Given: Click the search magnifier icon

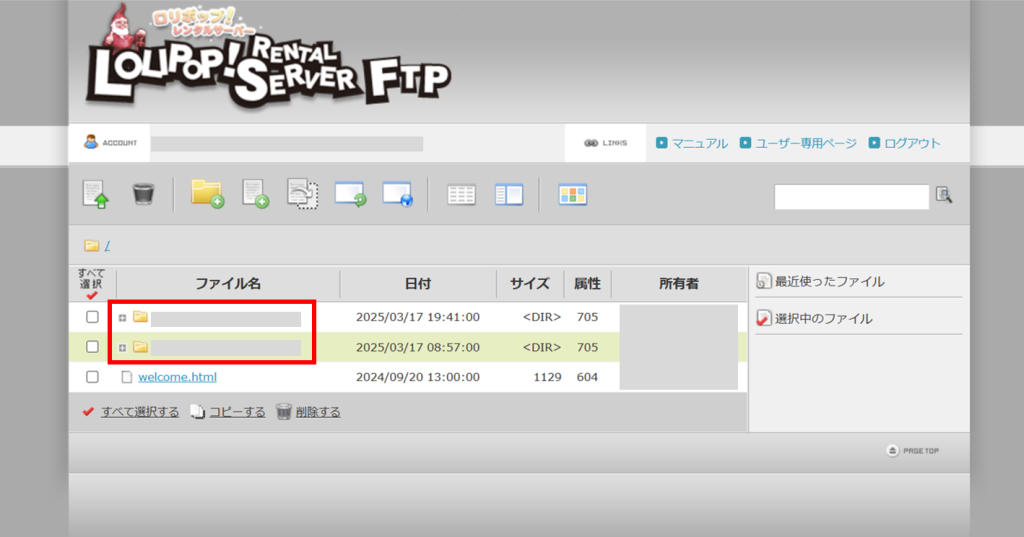Looking at the screenshot, I should (x=944, y=195).
